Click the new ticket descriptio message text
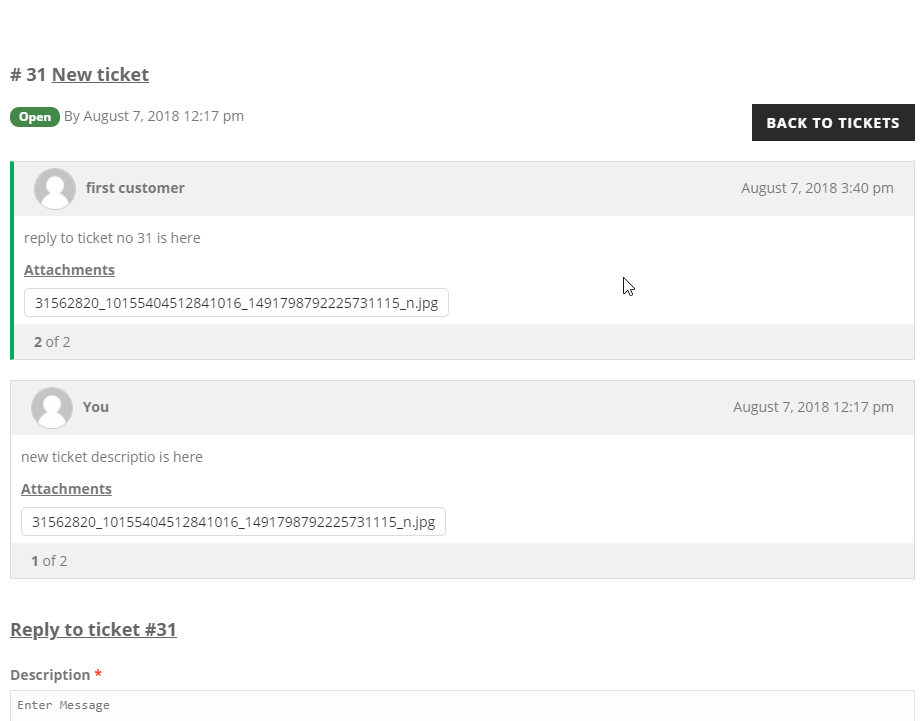The height and width of the screenshot is (721, 923). point(112,457)
